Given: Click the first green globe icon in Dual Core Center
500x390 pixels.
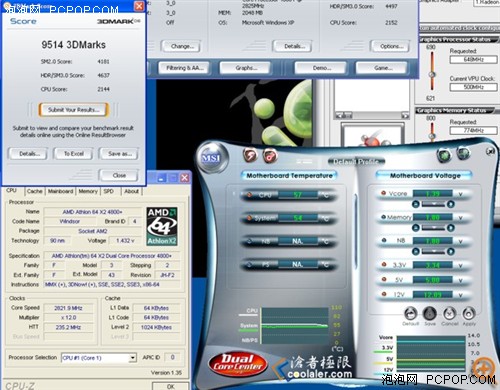Looking at the screenshot, I should (444, 155).
